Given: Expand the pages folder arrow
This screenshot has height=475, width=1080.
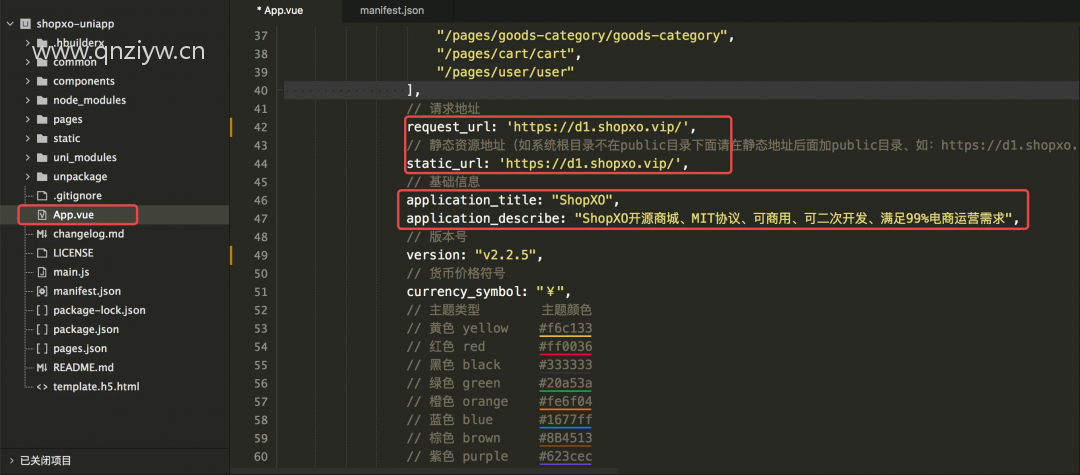Looking at the screenshot, I should [x=28, y=119].
